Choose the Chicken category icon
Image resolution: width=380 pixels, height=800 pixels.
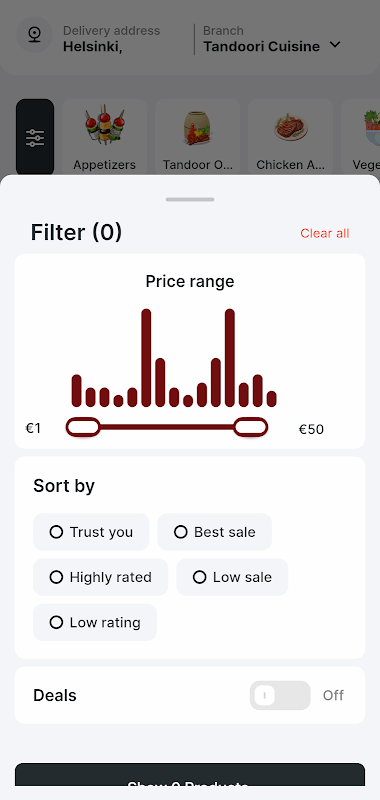[290, 128]
